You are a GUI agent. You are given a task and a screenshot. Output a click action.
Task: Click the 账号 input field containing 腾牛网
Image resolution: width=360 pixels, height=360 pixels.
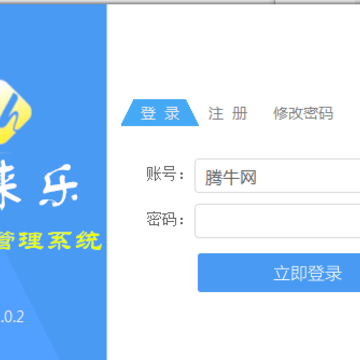(277, 176)
